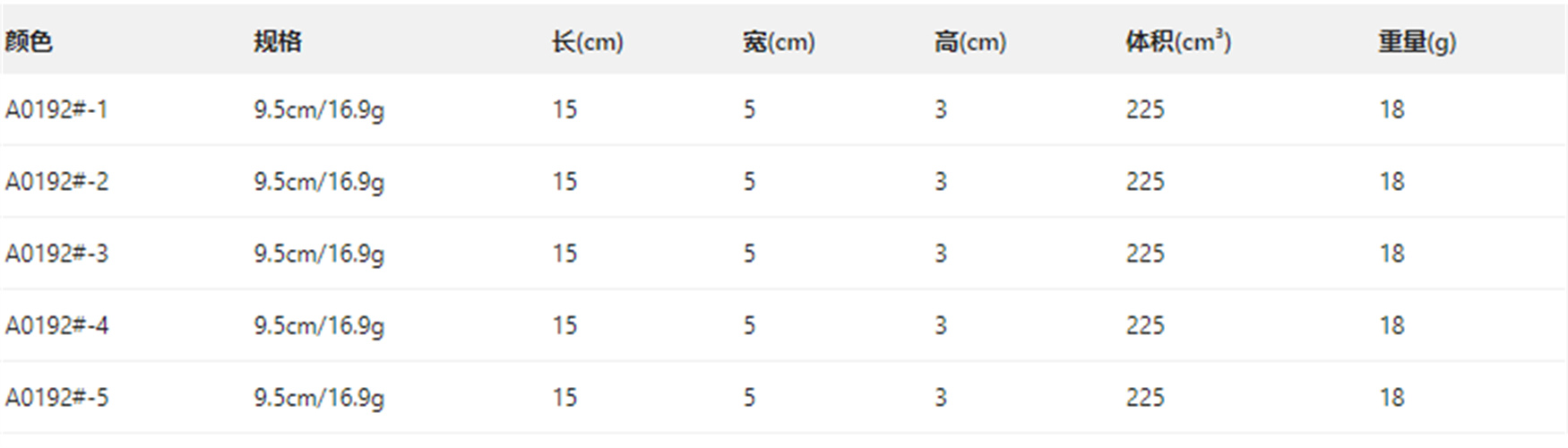Screen dimensions: 1568x448
Task: Click the A0192#-4 color cell
Action: tap(56, 325)
